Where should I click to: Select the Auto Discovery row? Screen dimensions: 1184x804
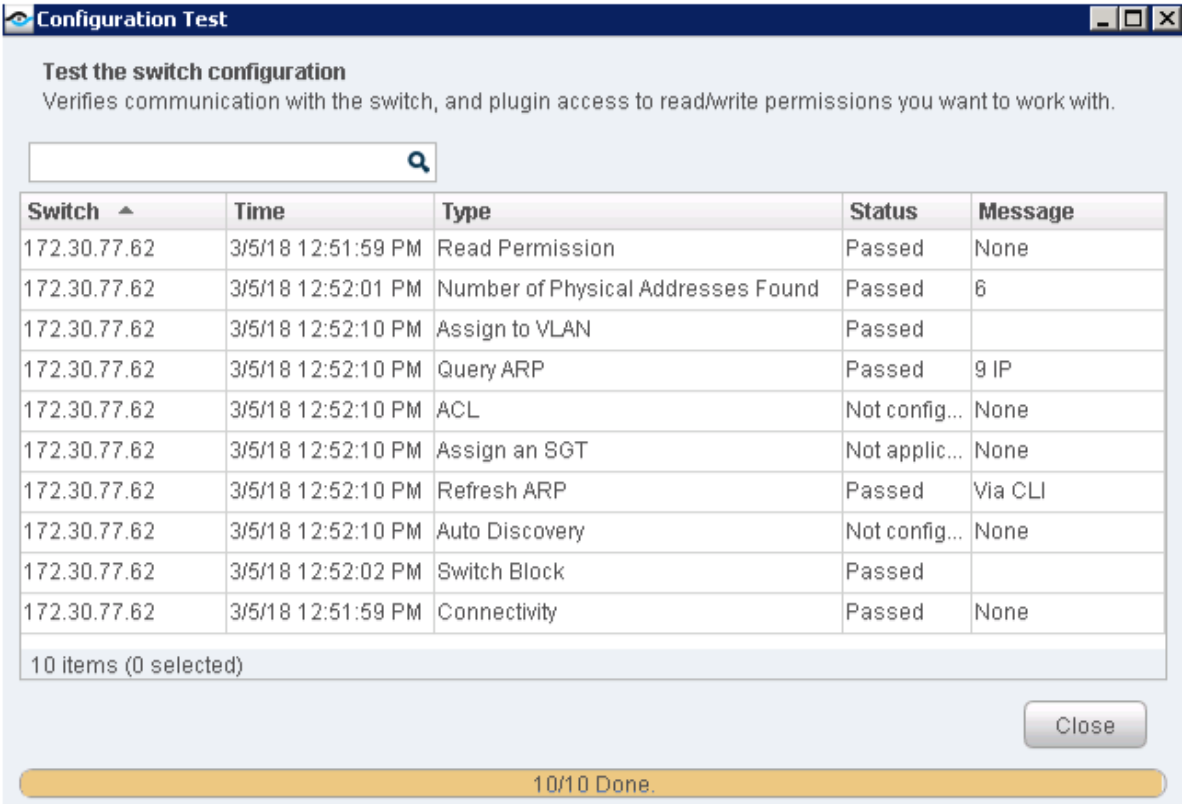511,532
